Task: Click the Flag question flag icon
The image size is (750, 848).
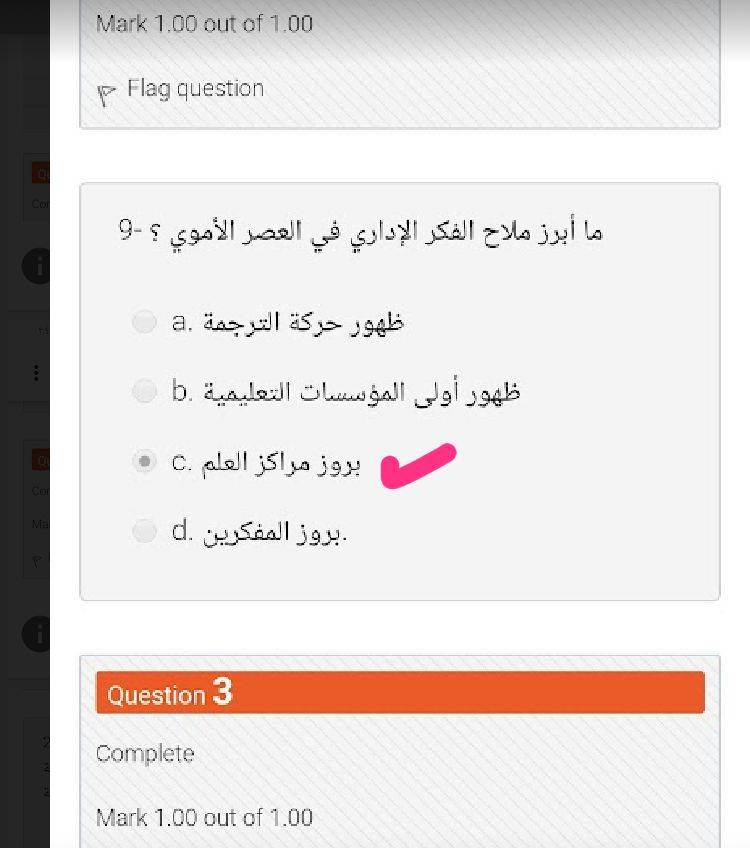Action: point(105,93)
